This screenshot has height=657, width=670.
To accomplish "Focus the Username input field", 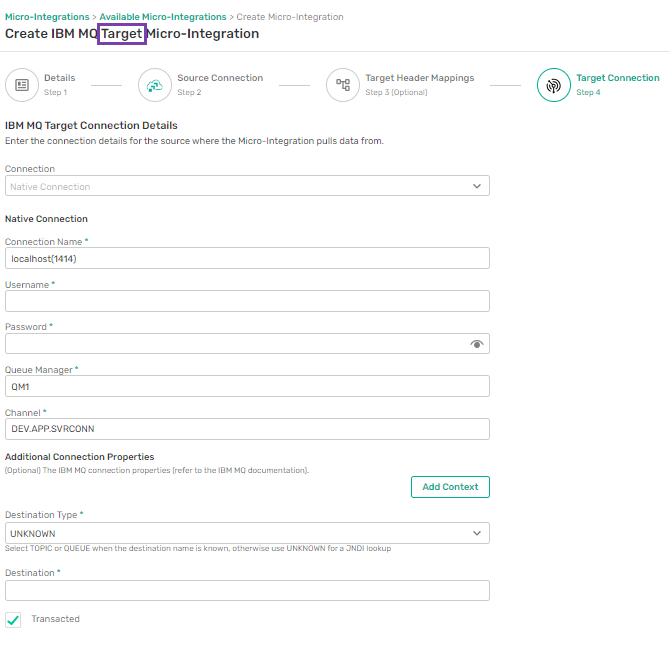I will [x=247, y=301].
